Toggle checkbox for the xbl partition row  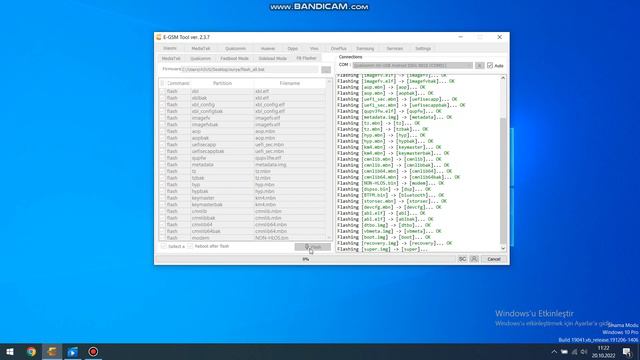pyautogui.click(x=162, y=91)
